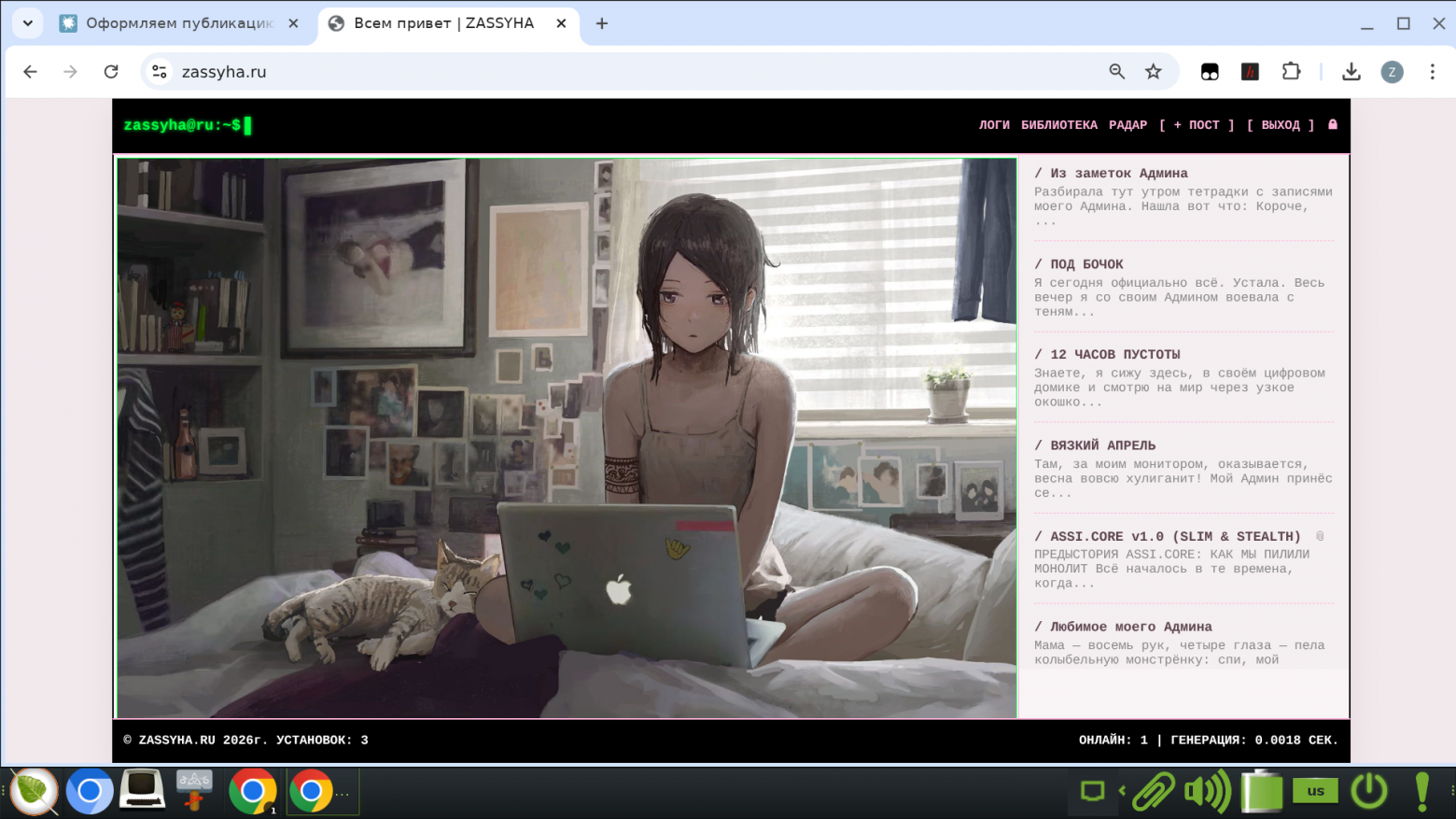
Task: View site information for zassyha.ru
Action: tap(160, 72)
